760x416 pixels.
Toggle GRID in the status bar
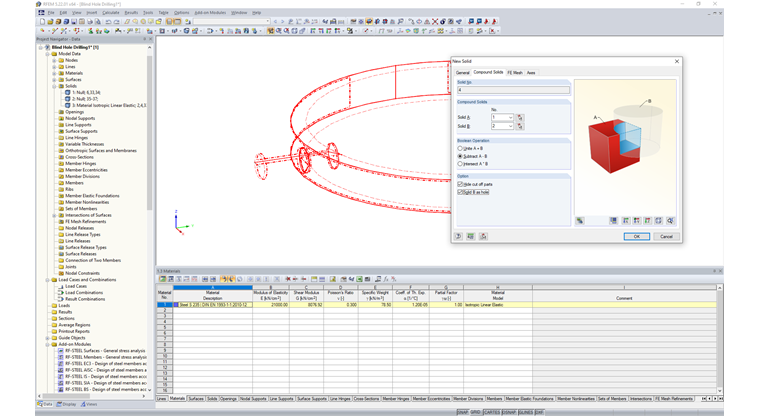(475, 412)
